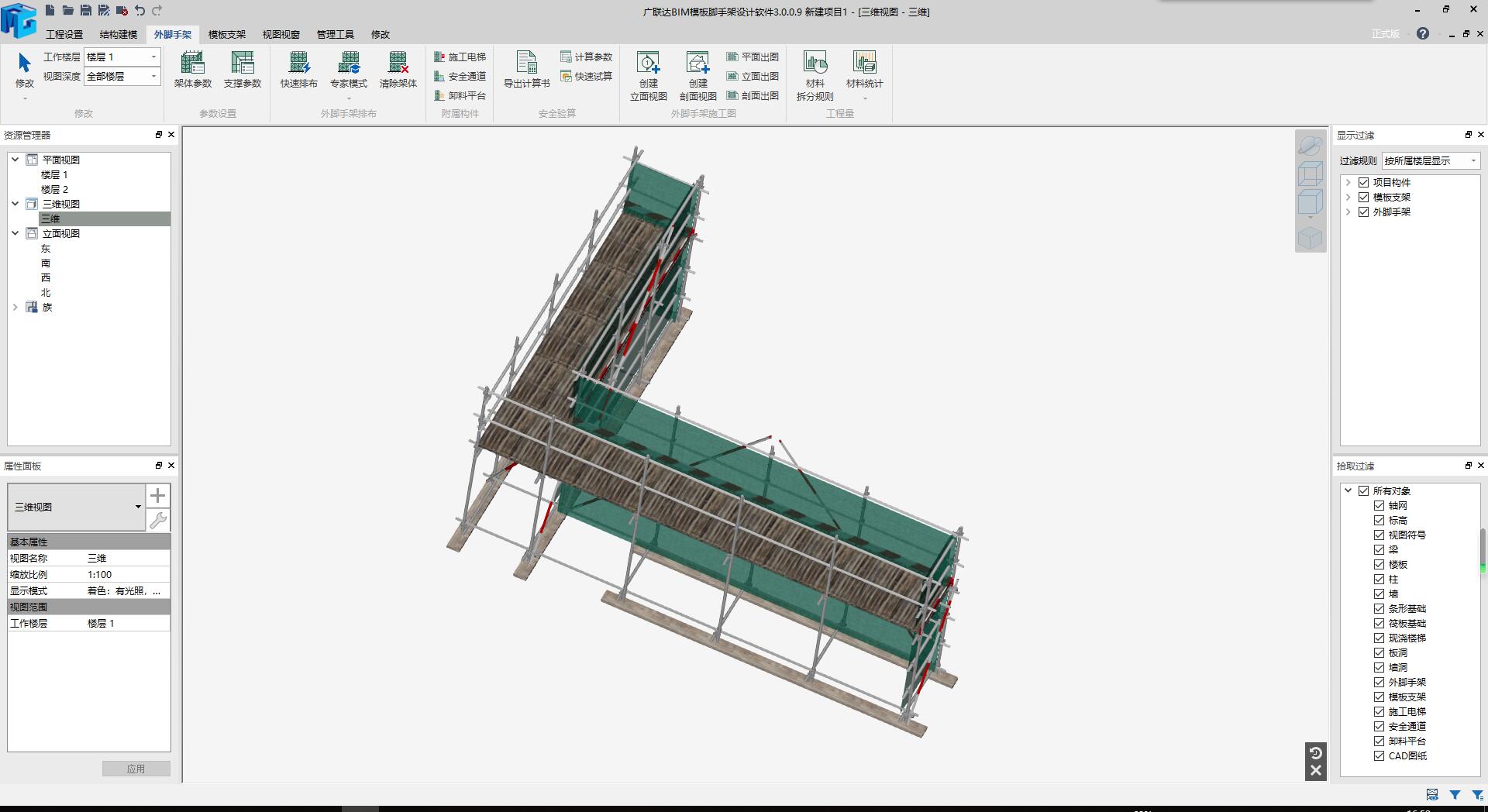Uncheck the CAD图纸 checkbox
Viewport: 1488px width, 812px height.
(1379, 755)
